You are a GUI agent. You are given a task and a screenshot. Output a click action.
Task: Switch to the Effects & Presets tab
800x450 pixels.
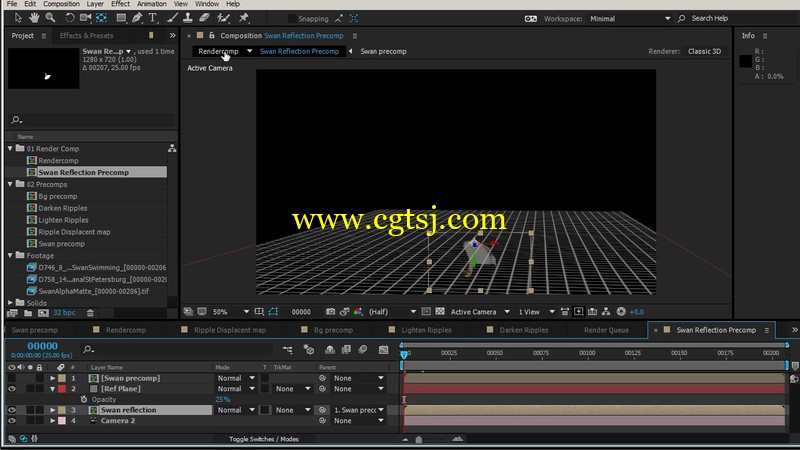click(86, 35)
